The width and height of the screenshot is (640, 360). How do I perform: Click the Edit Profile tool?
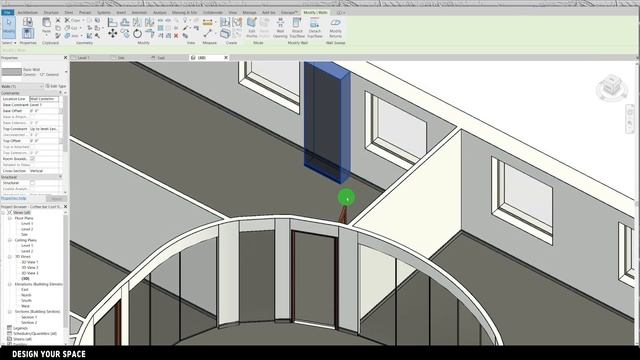pos(252,28)
